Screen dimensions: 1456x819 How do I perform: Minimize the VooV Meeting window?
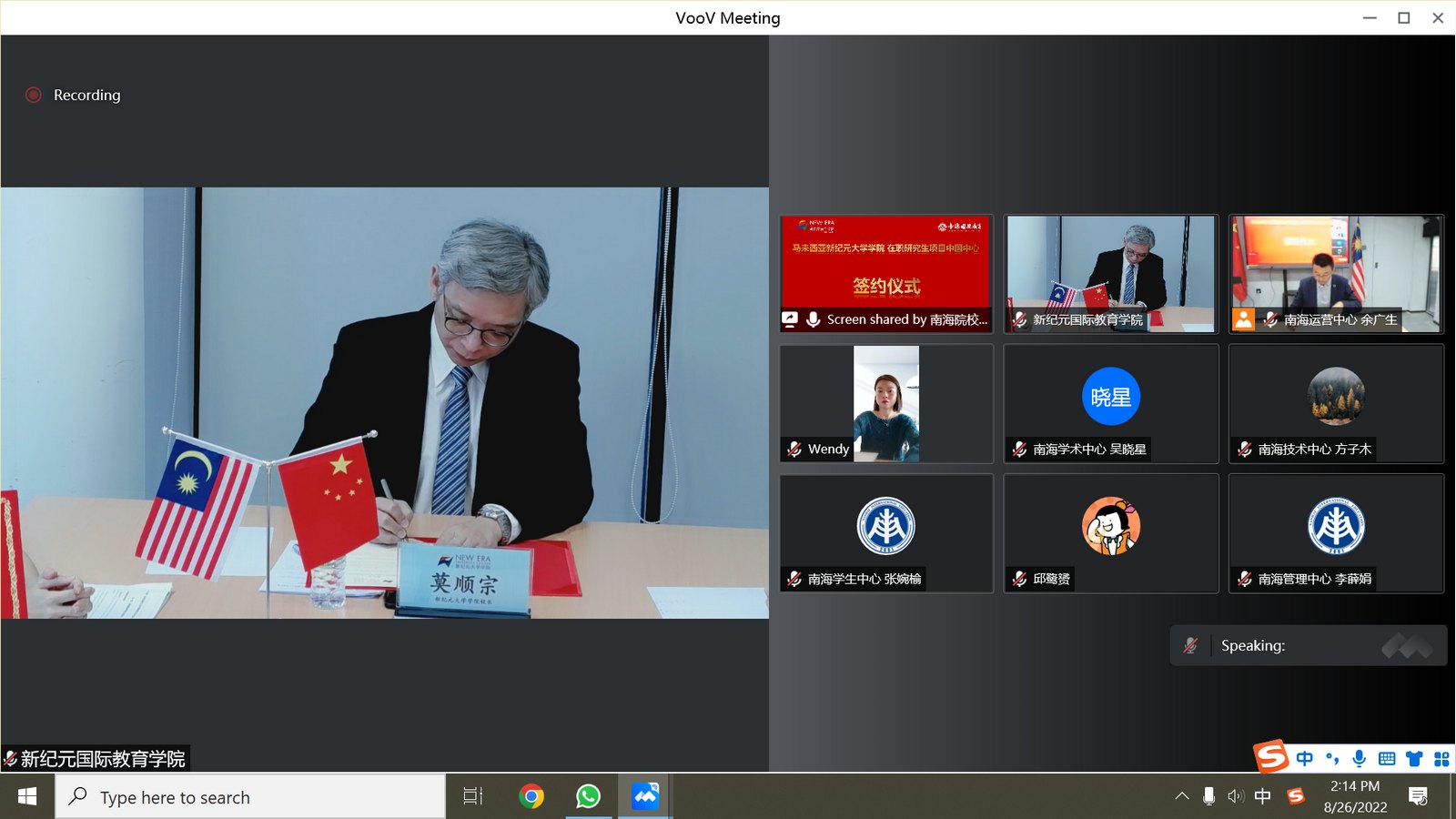click(x=1370, y=17)
